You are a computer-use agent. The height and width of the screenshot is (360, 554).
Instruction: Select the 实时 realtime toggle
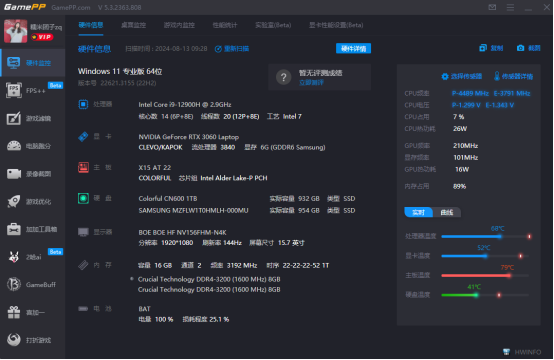pyautogui.click(x=418, y=212)
